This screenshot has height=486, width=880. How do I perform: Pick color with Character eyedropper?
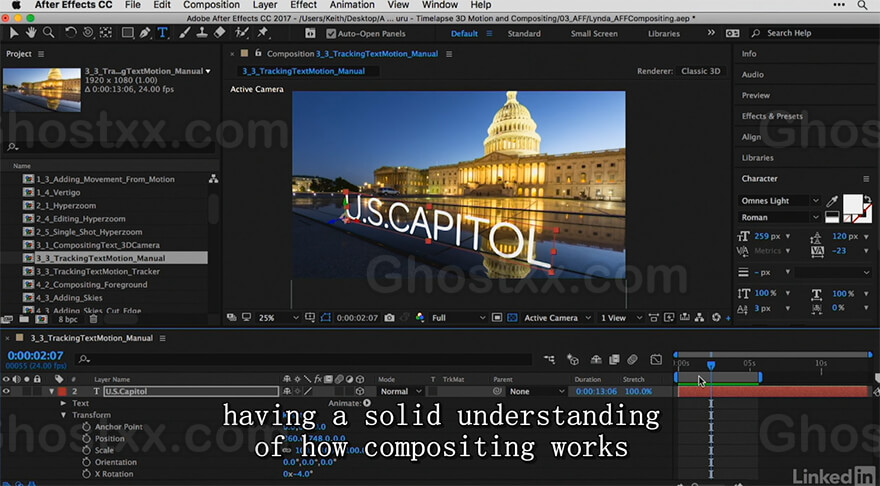coord(832,201)
